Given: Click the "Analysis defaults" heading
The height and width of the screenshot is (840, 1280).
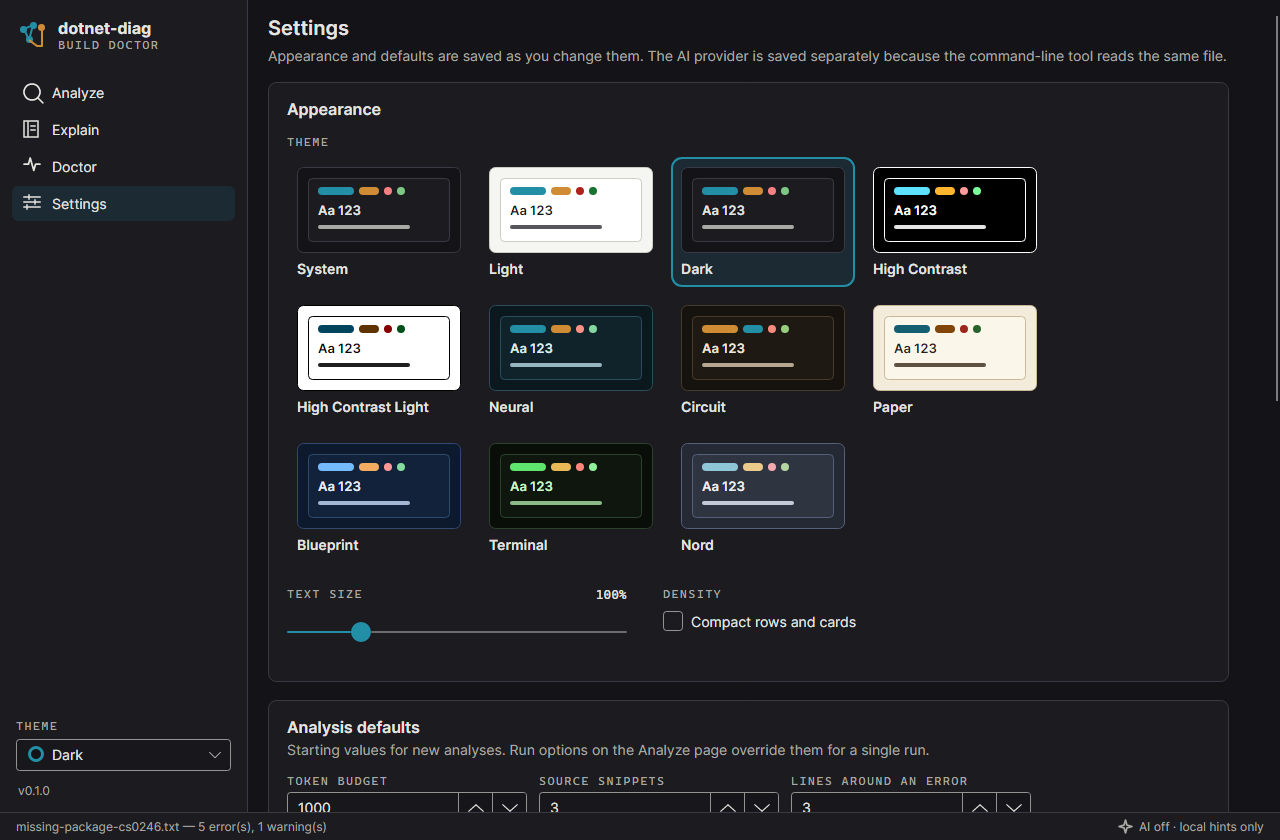Looking at the screenshot, I should tap(353, 727).
